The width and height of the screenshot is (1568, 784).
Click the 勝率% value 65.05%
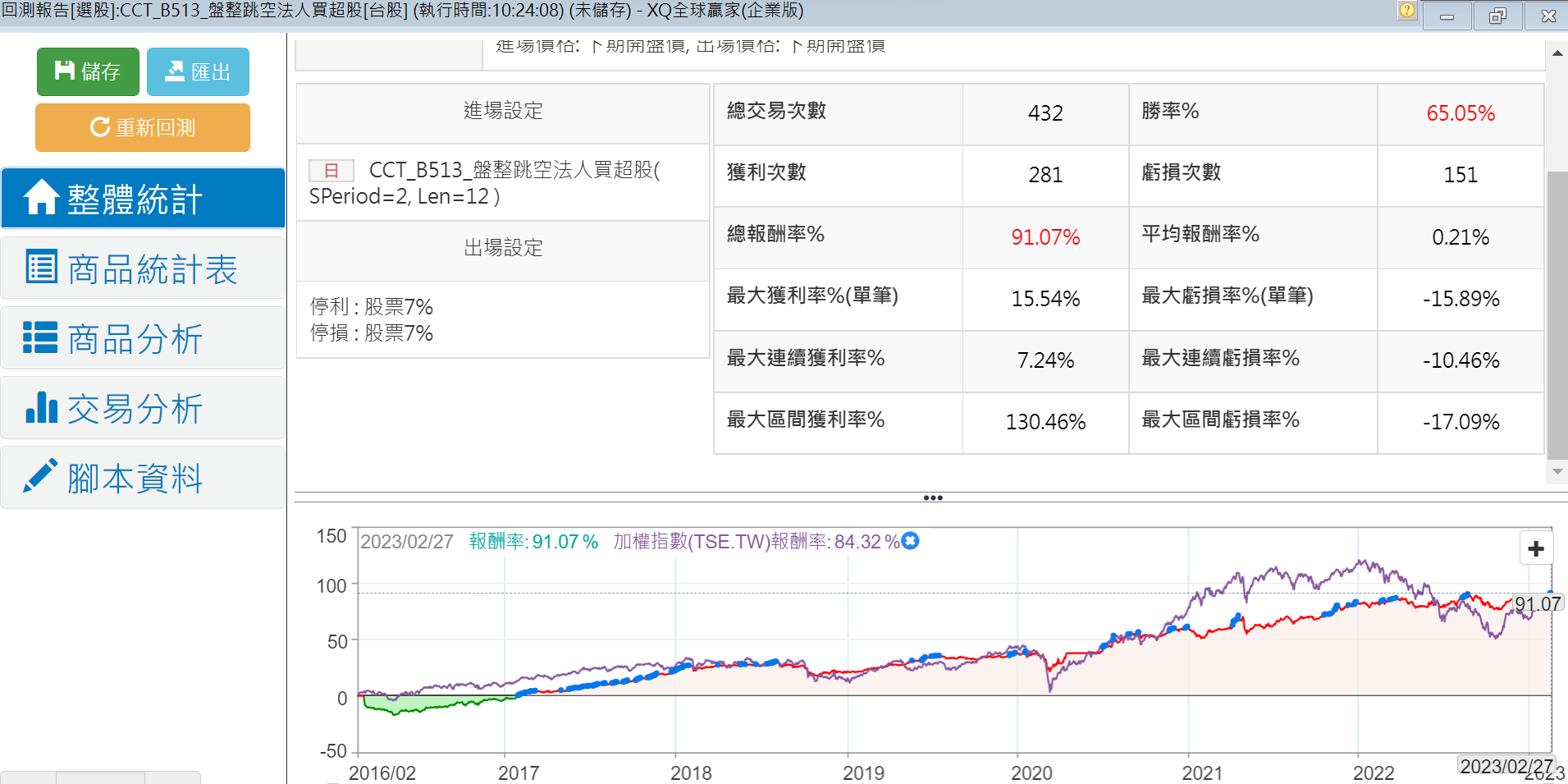(1460, 113)
